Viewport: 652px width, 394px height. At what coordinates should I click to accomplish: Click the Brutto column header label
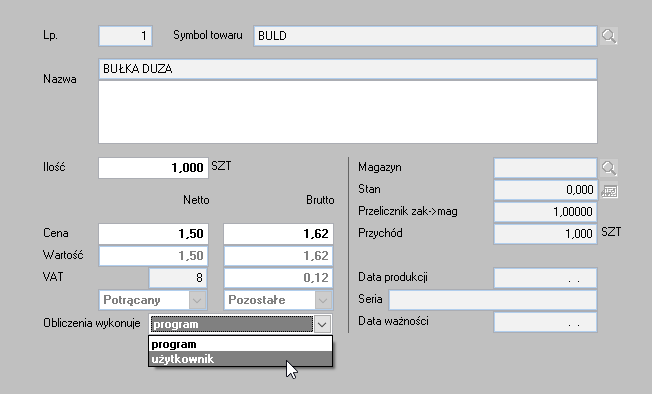(320, 200)
